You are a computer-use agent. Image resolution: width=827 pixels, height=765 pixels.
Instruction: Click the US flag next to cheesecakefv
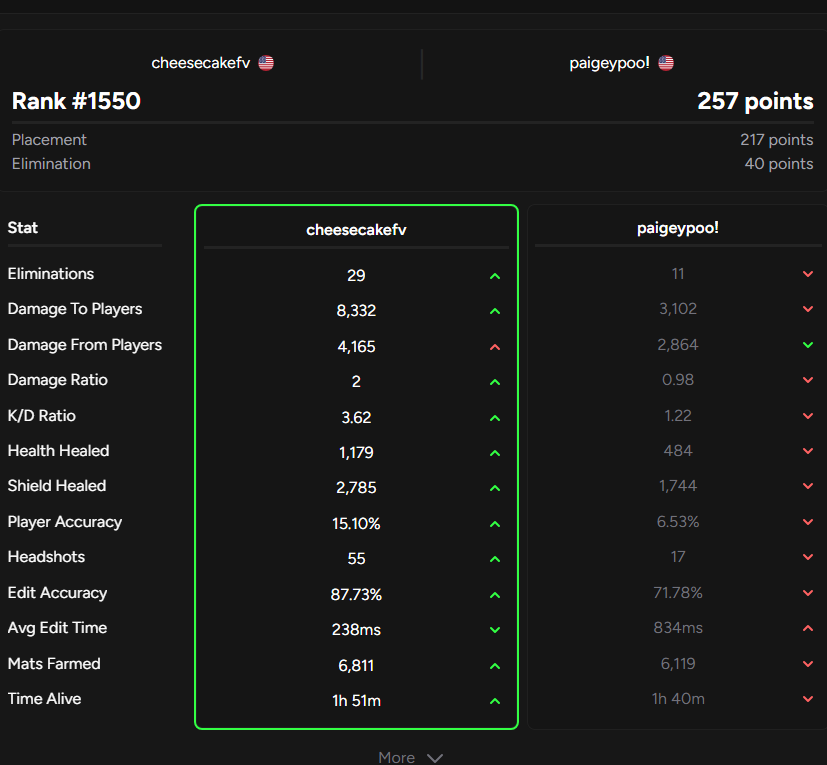click(266, 63)
